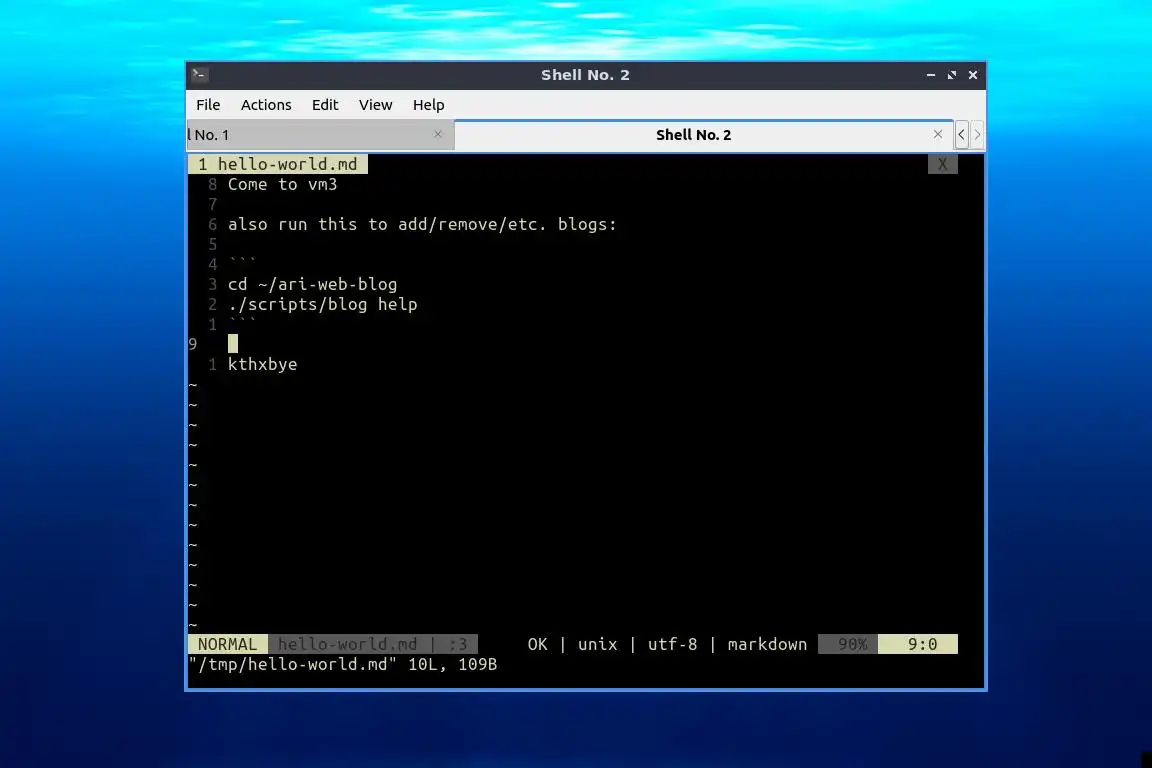Screen dimensions: 1152x768
Task: Open the Help menu
Action: pos(428,105)
